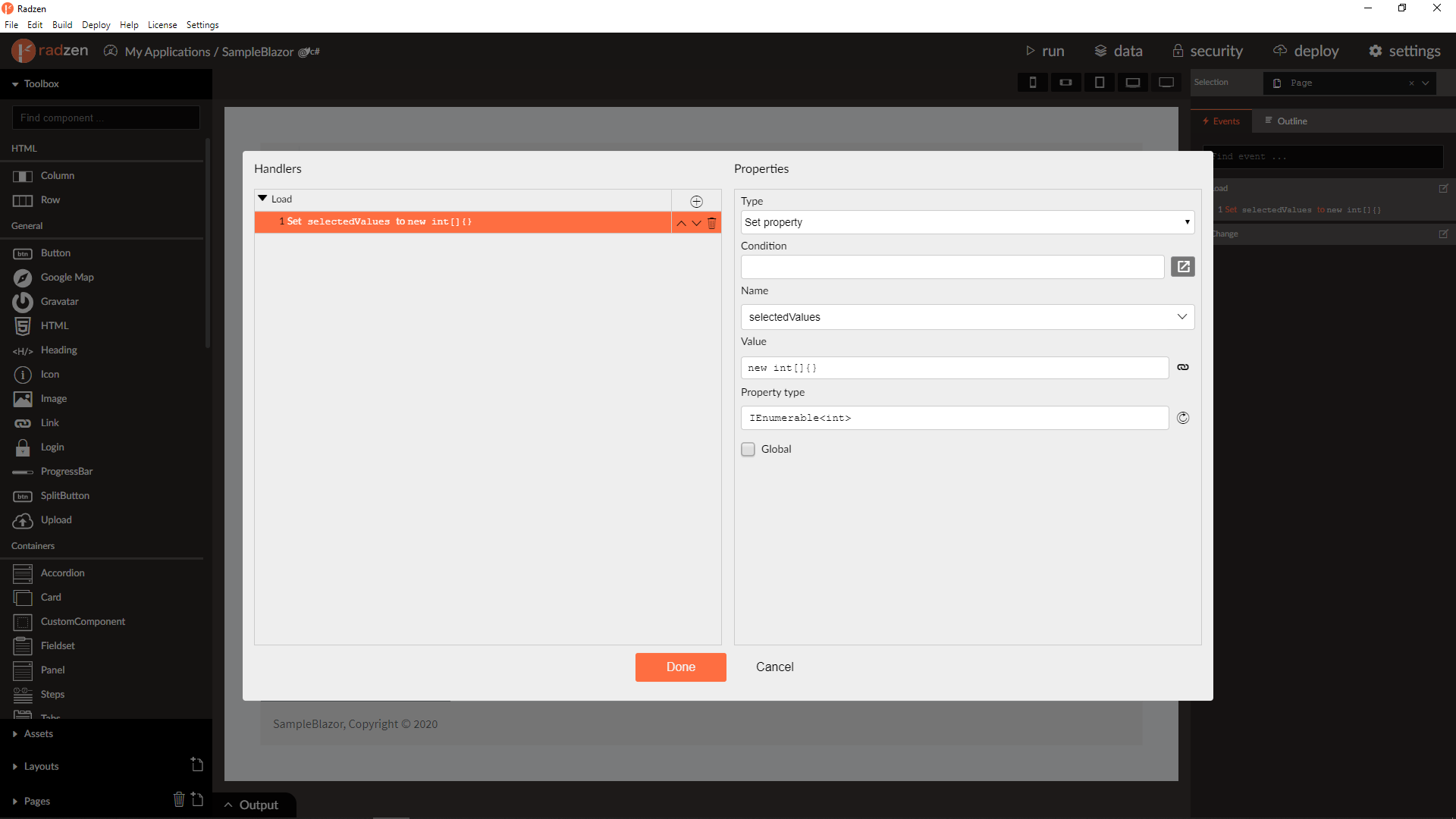Click into the Condition input field
The width and height of the screenshot is (1456, 819).
click(952, 267)
